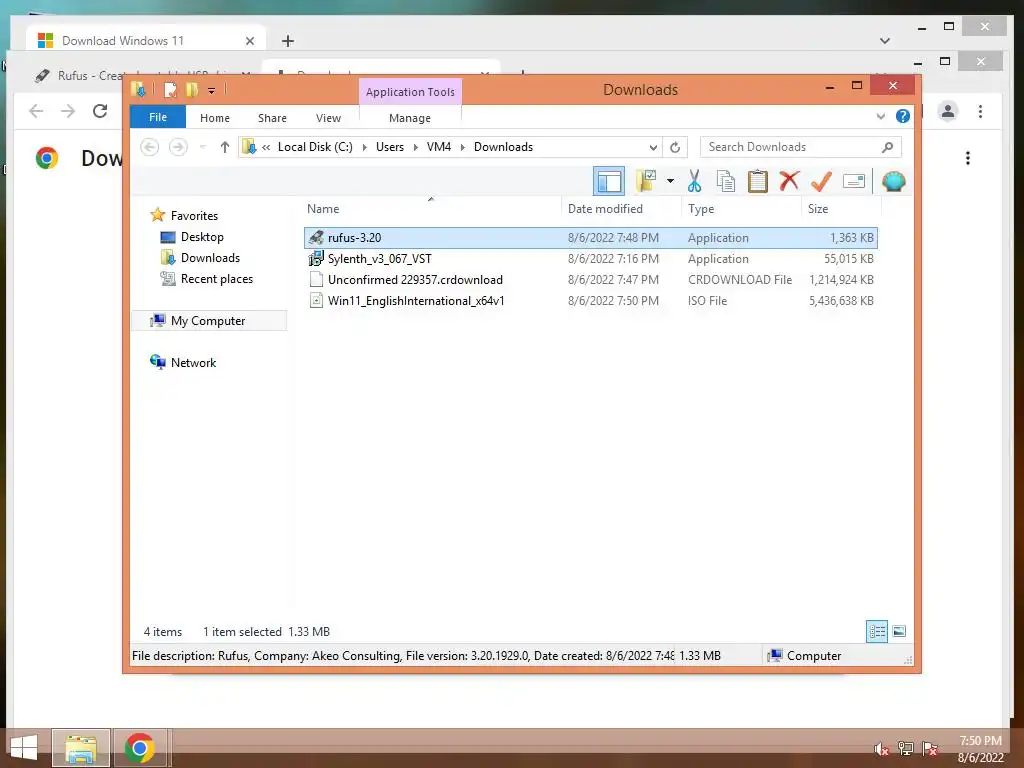
Task: Switch to large icons view
Action: 899,631
